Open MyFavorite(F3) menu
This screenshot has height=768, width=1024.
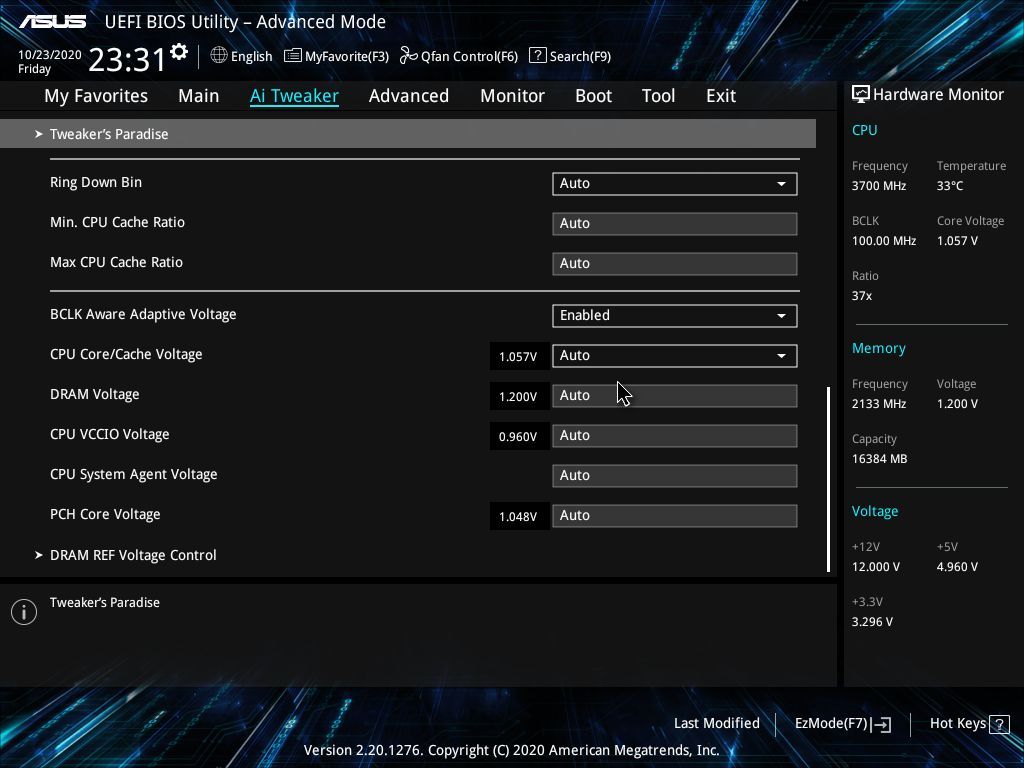[347, 56]
